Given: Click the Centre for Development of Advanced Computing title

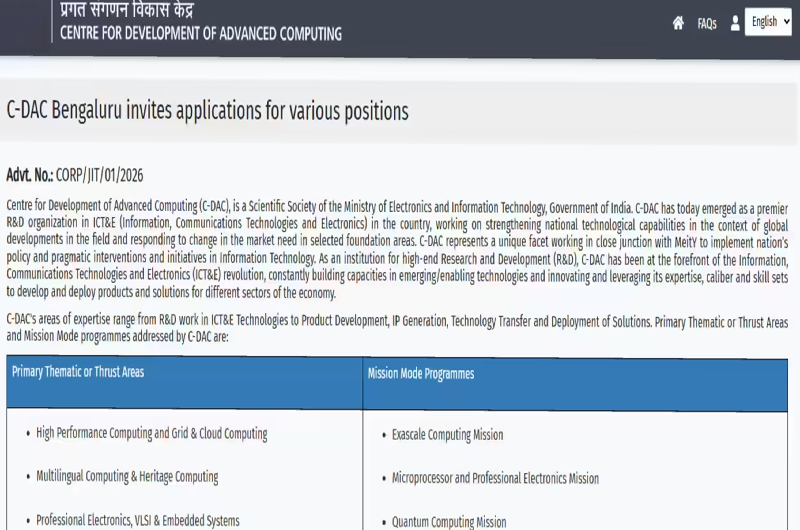Looking at the screenshot, I should pyautogui.click(x=200, y=33).
